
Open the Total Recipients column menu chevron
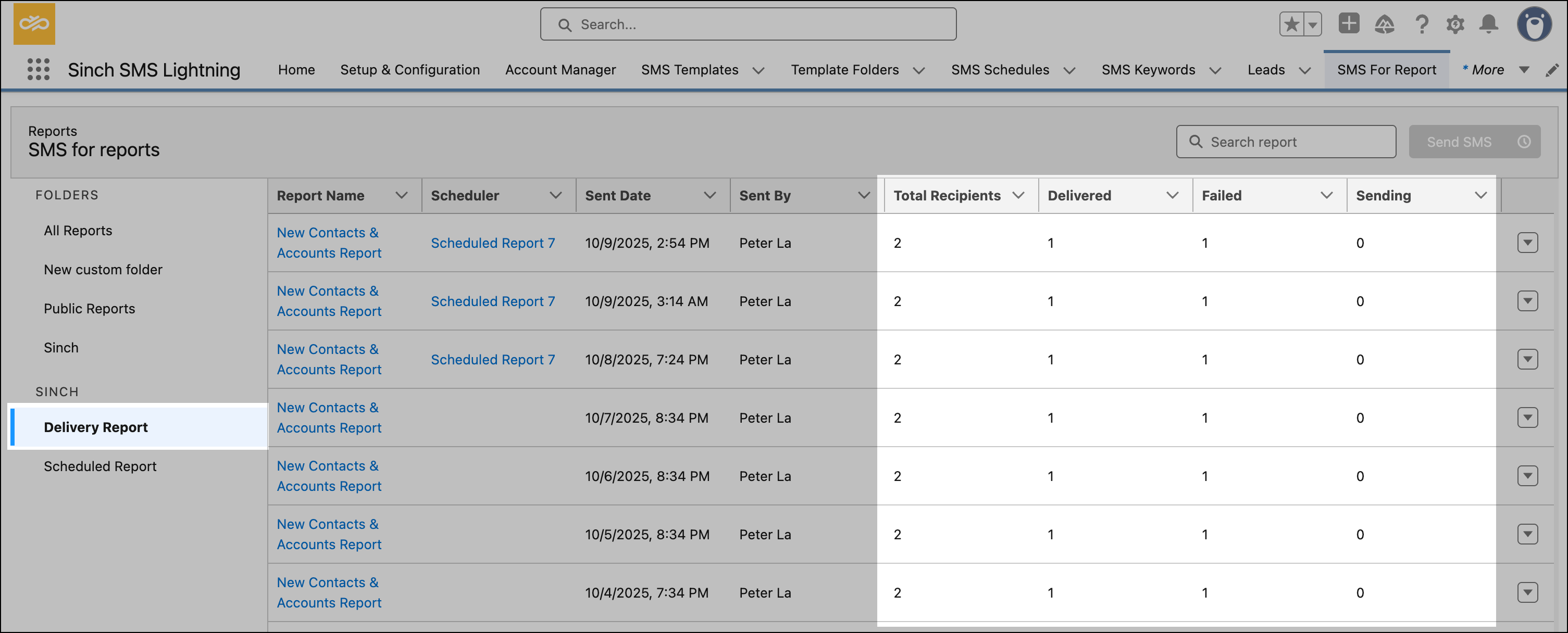(1018, 195)
